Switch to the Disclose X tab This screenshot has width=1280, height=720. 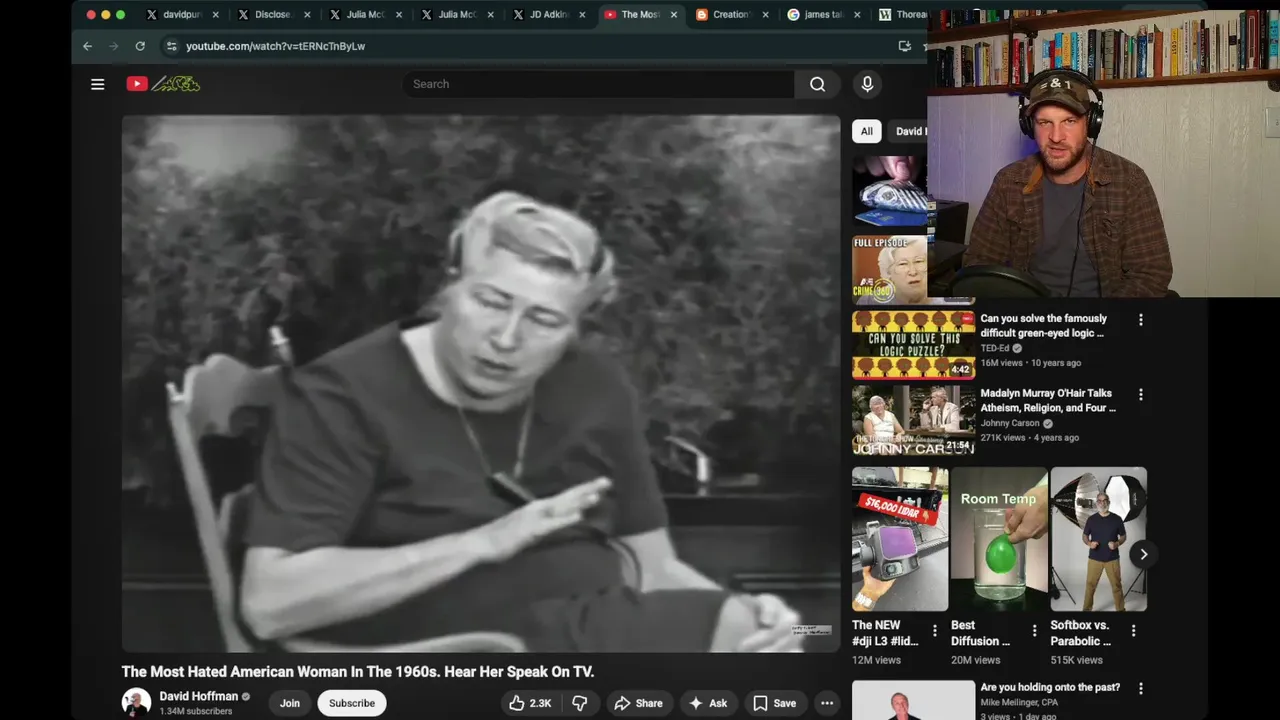[273, 15]
